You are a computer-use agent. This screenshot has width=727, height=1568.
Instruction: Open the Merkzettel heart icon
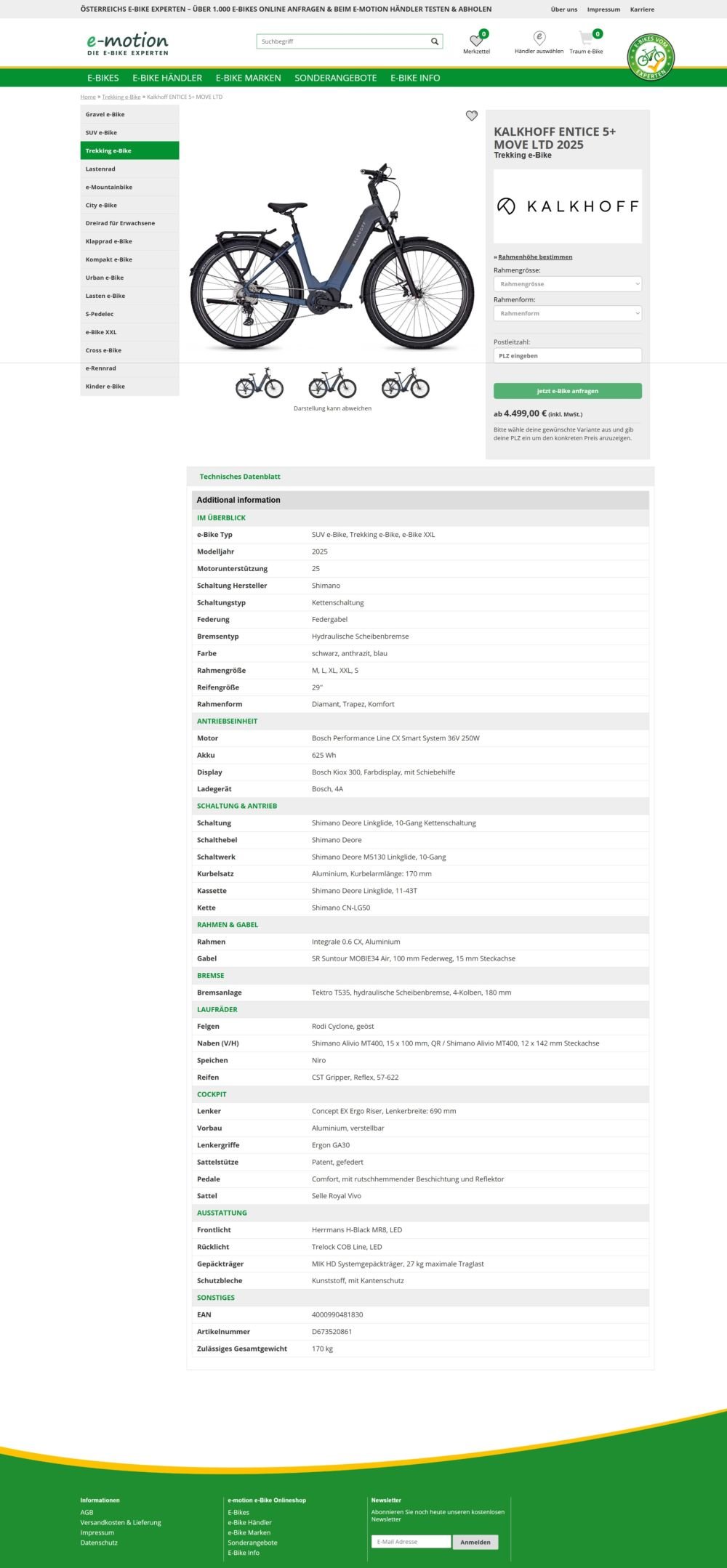coord(476,40)
